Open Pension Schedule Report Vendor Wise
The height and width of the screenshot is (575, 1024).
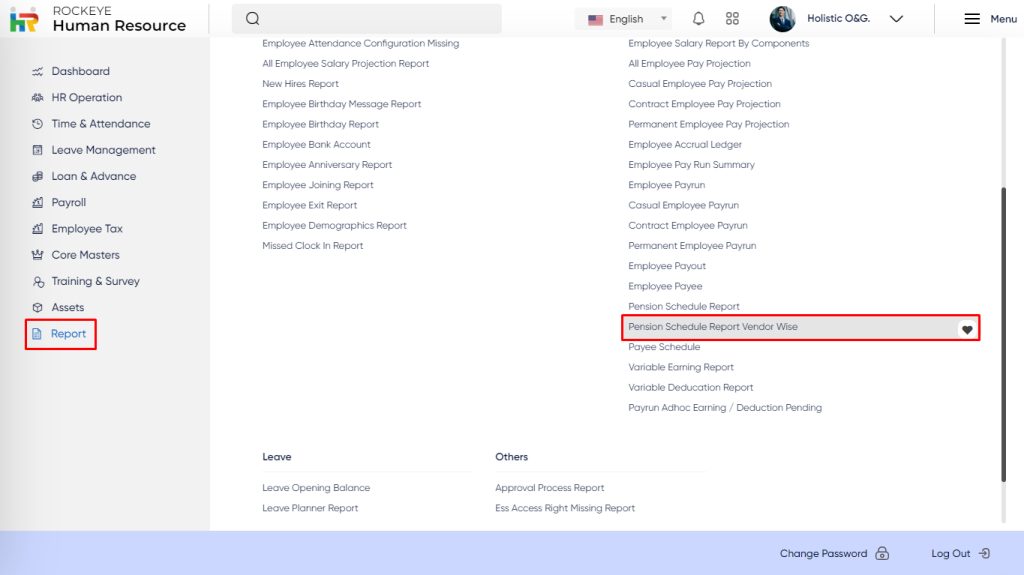(712, 327)
